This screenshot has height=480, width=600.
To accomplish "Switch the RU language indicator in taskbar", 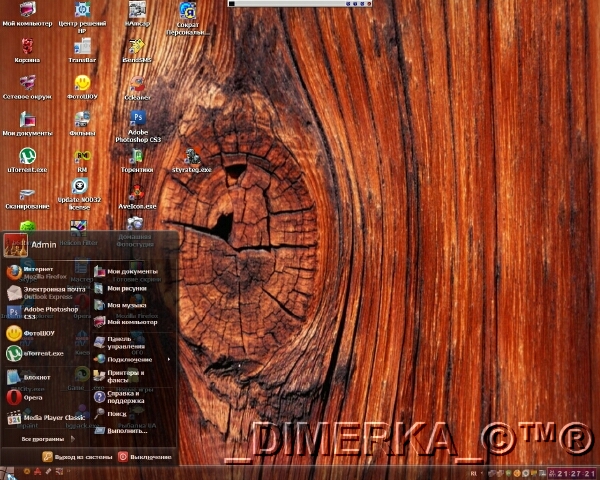I will [x=473, y=472].
